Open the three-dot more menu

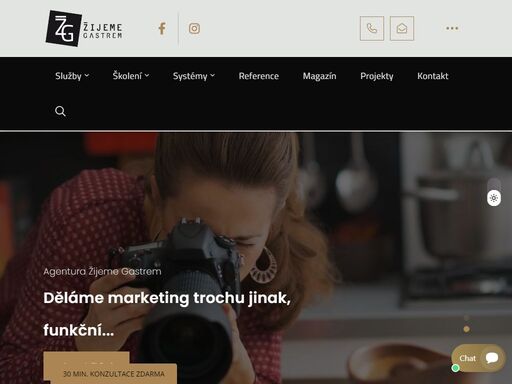(x=452, y=28)
